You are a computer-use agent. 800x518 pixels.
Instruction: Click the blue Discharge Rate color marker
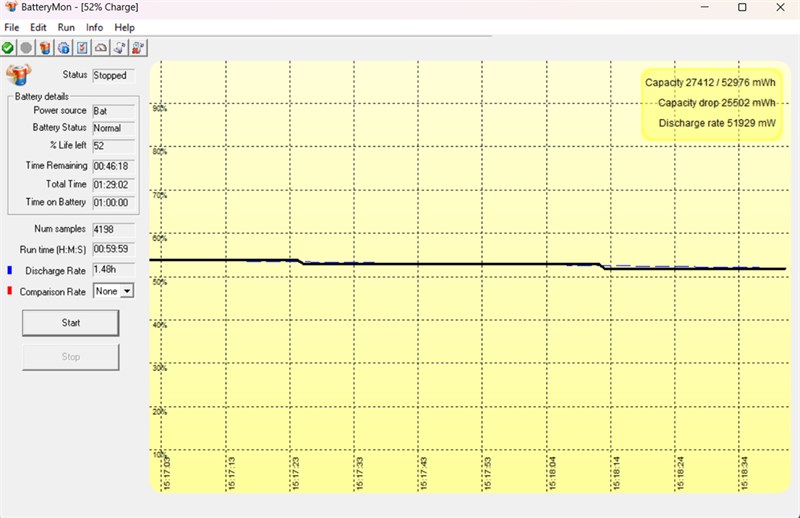9,270
